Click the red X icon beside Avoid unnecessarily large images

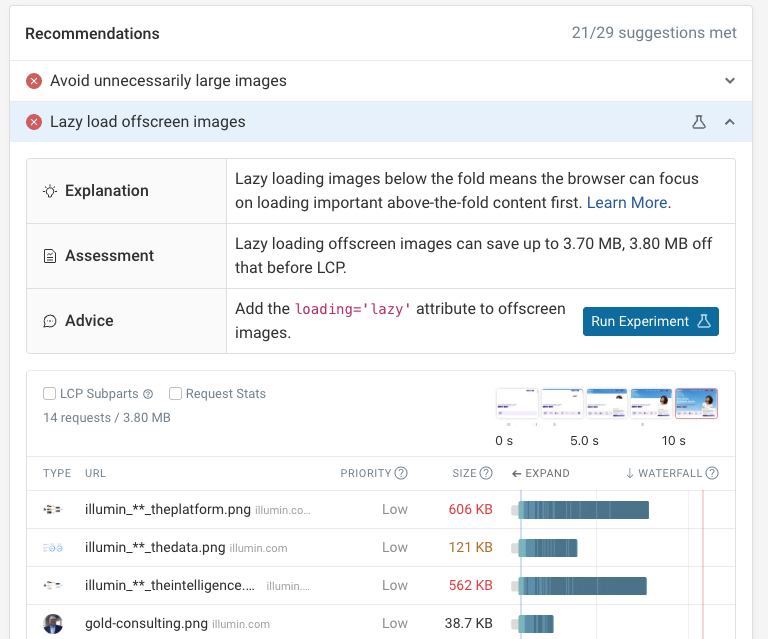34,81
